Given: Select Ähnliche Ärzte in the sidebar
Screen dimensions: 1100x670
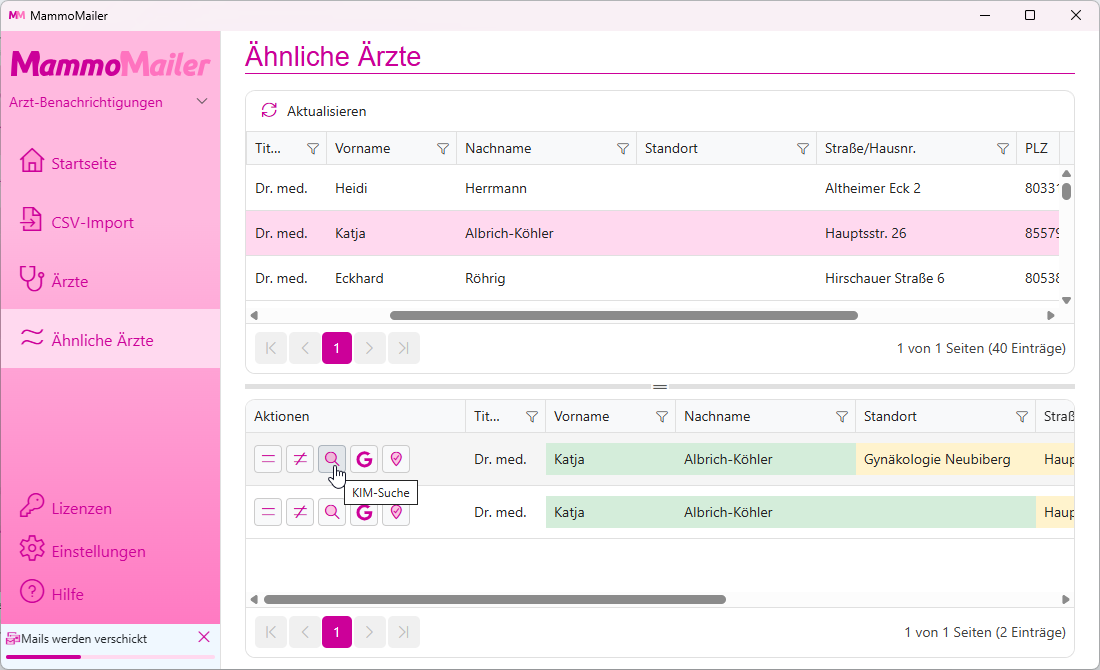Looking at the screenshot, I should [110, 340].
